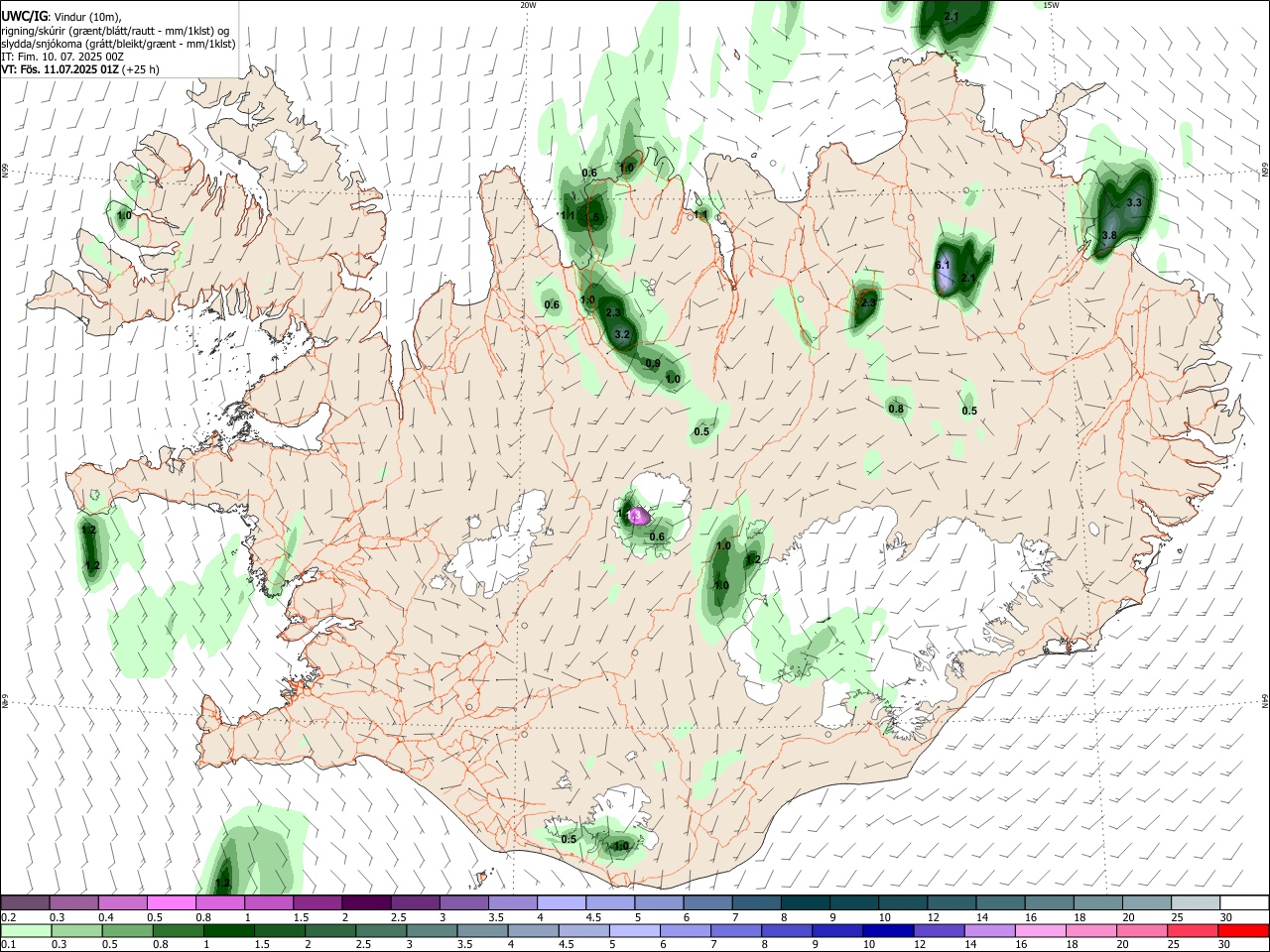Click the '(+25 h)' forecast offset text
1270x952 pixels.
[x=141, y=69]
